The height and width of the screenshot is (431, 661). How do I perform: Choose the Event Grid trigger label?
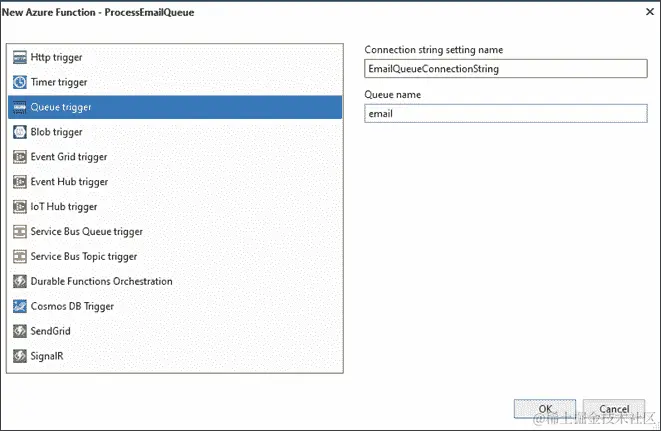point(69,157)
